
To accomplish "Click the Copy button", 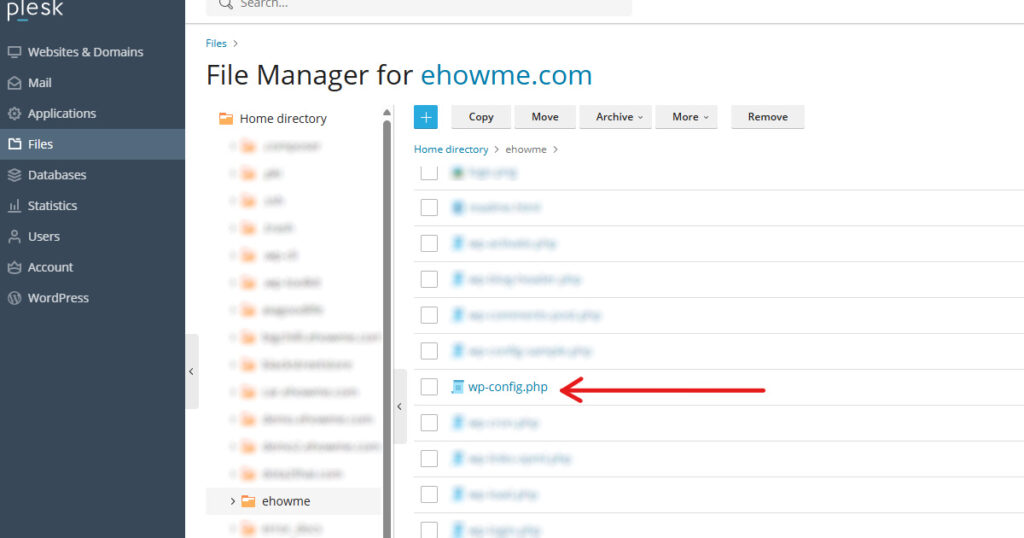I will coord(481,117).
